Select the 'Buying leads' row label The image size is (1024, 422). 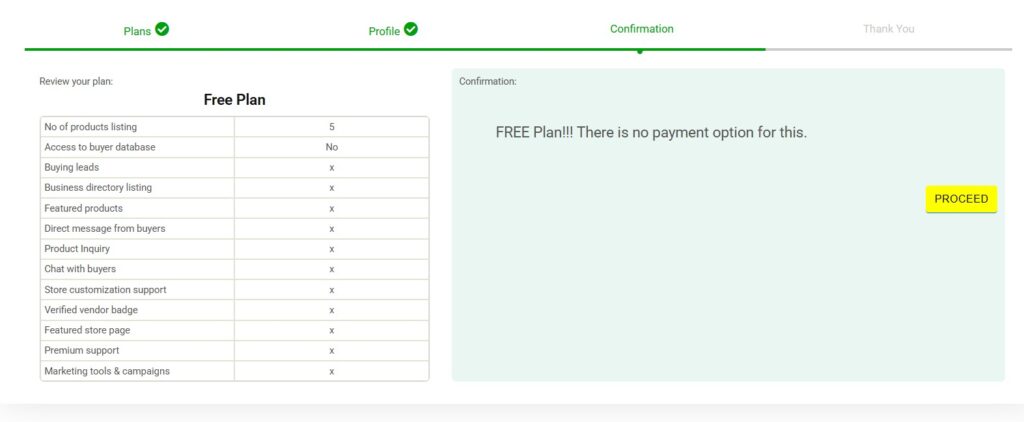[72, 167]
